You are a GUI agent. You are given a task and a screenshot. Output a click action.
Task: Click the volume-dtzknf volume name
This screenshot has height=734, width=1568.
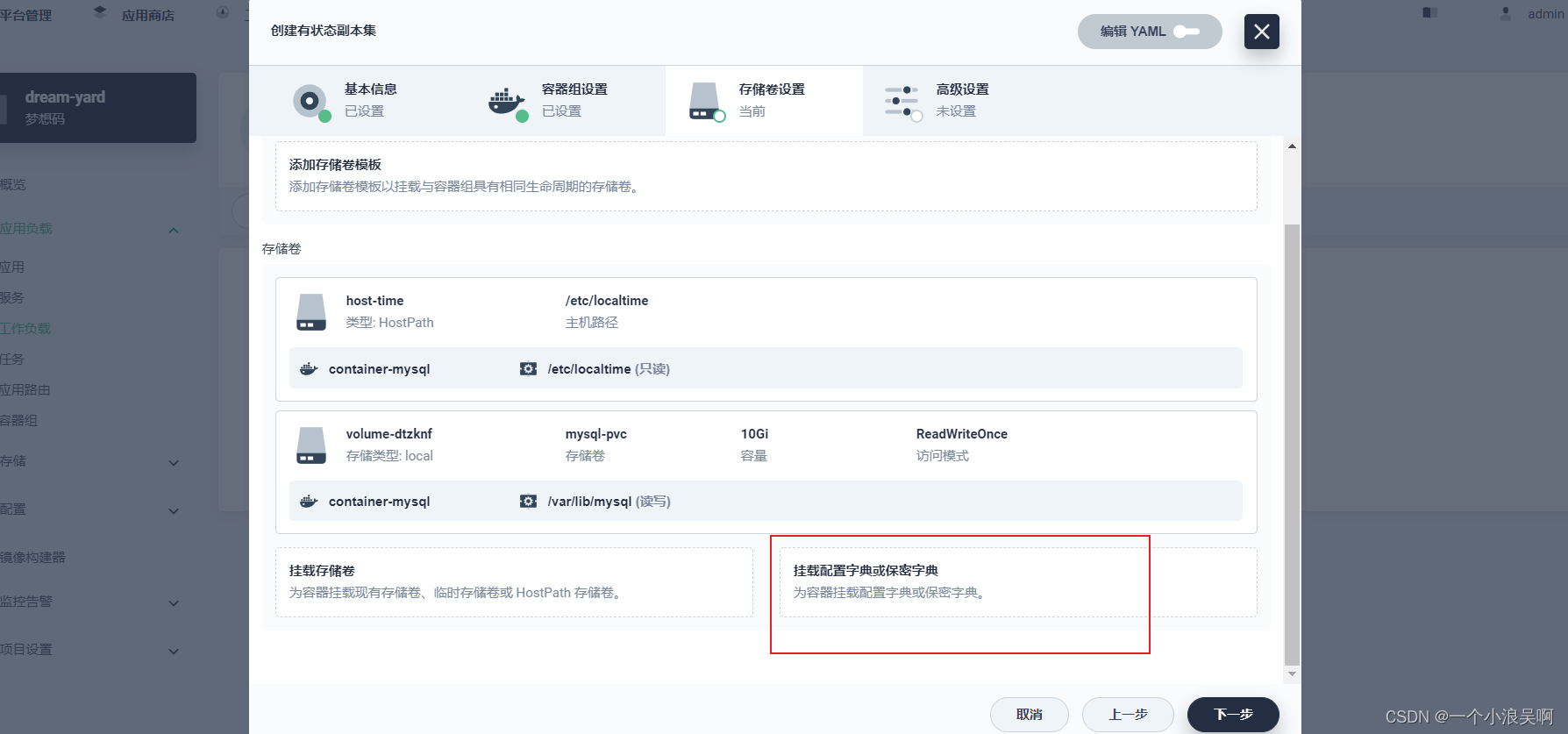388,434
